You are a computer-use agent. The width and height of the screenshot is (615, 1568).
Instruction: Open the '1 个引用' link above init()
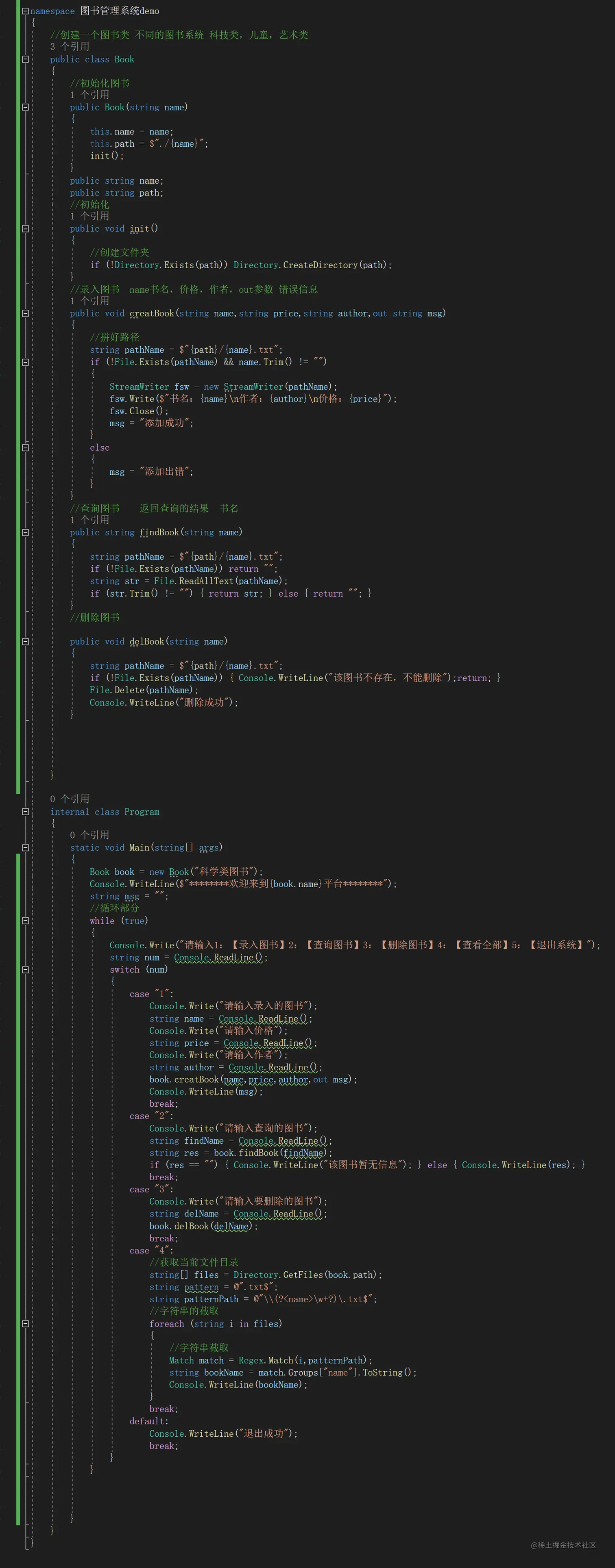[89, 216]
